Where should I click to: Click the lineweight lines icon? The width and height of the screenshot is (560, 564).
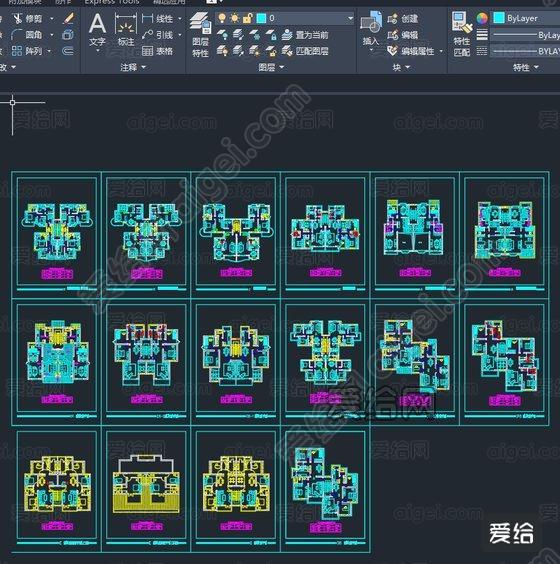click(x=482, y=35)
